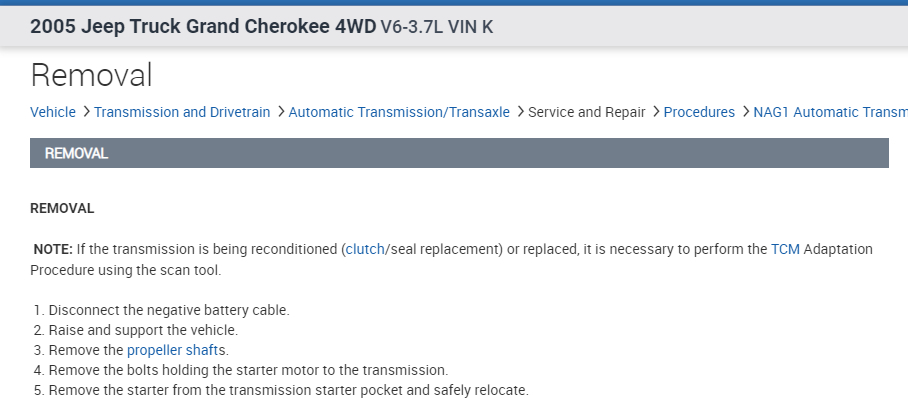Open the Vehicle breadcrumb link
The image size is (908, 413).
coord(53,112)
